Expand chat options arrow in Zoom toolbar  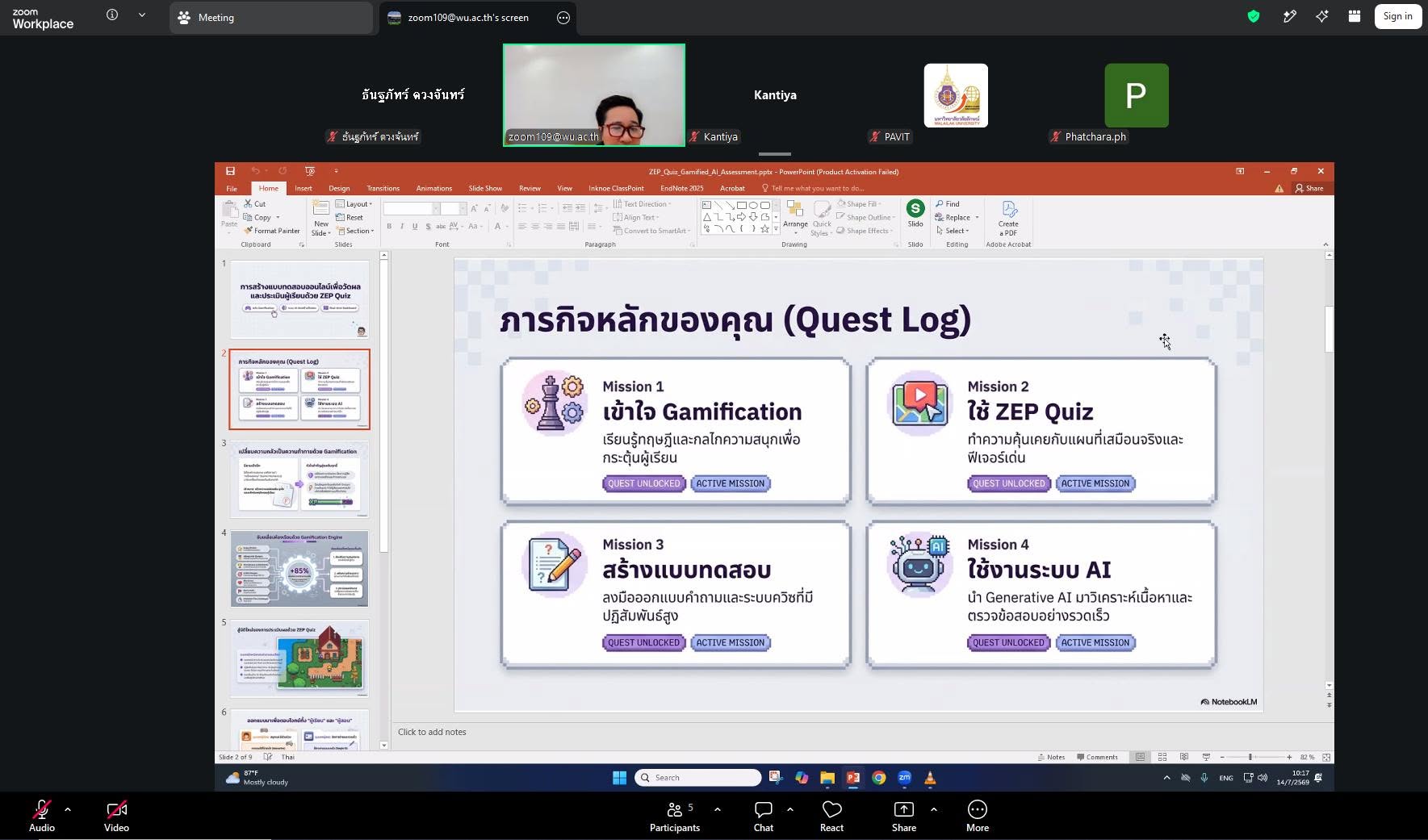pos(790,809)
